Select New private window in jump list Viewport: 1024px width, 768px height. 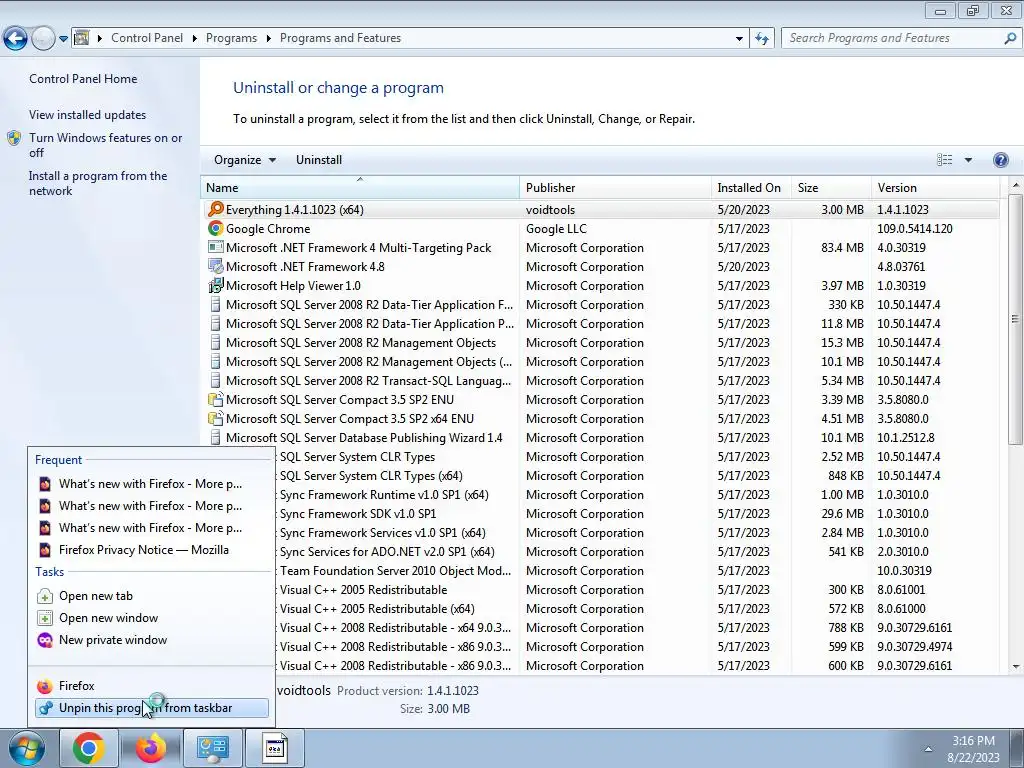[x=152, y=640]
